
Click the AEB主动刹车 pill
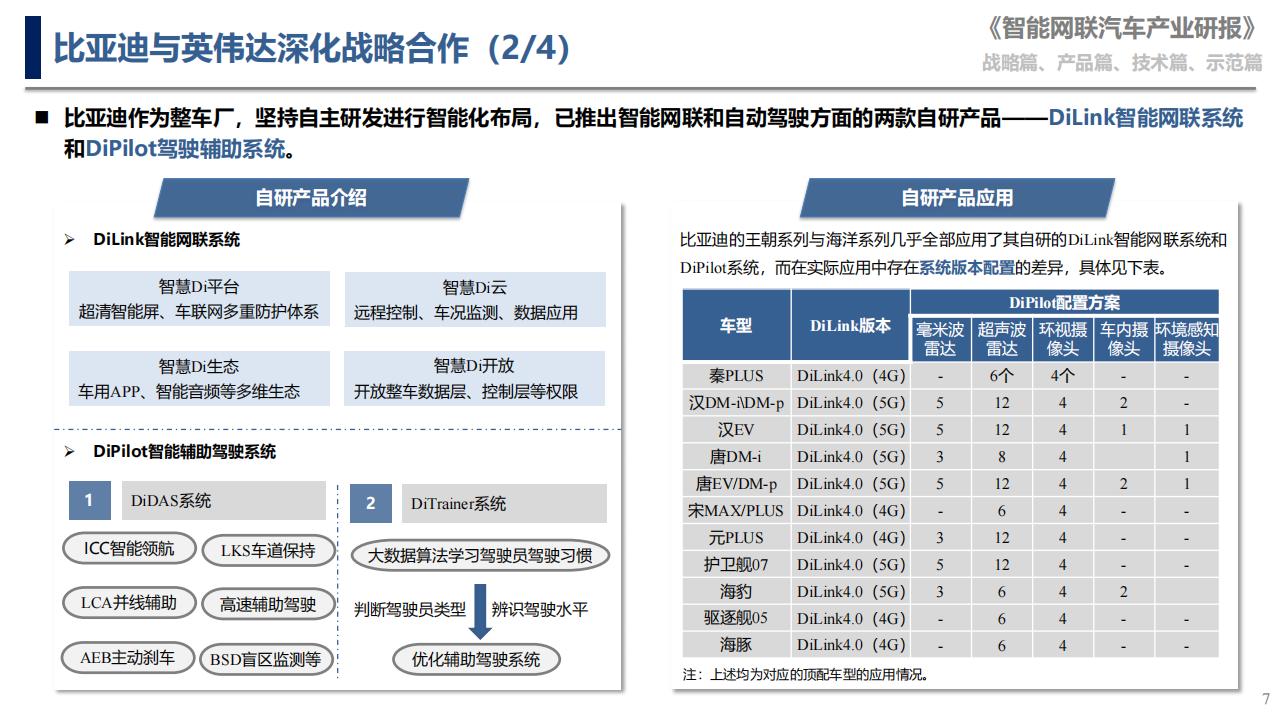click(129, 657)
